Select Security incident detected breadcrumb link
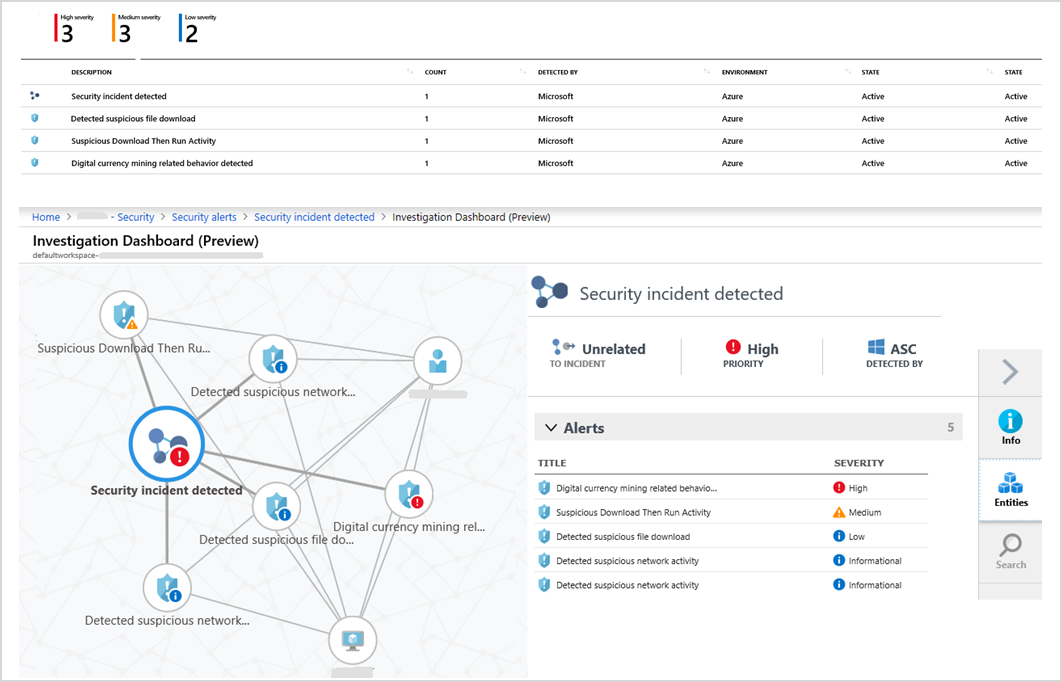1062x682 pixels. (x=314, y=217)
